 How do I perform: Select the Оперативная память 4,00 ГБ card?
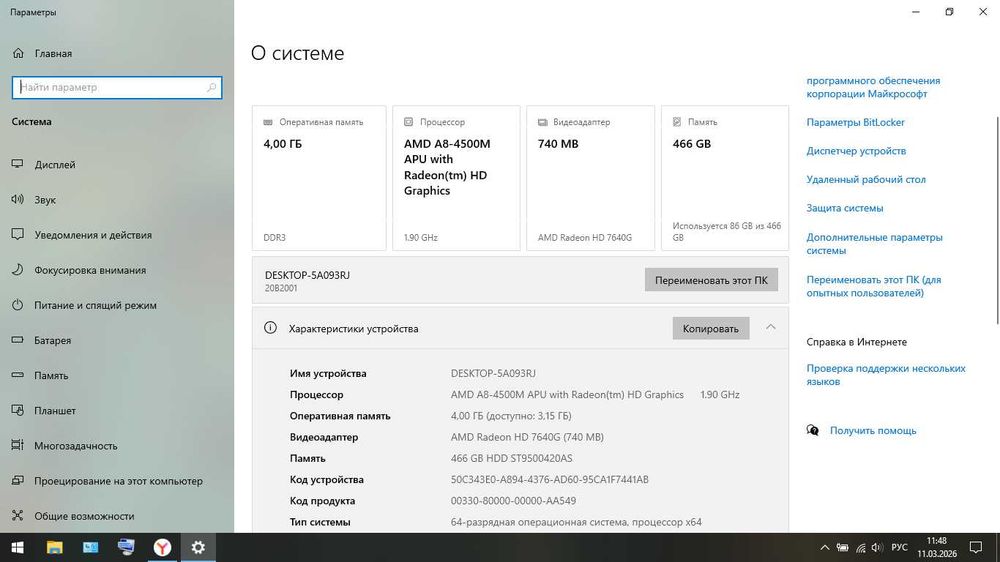pyautogui.click(x=319, y=178)
